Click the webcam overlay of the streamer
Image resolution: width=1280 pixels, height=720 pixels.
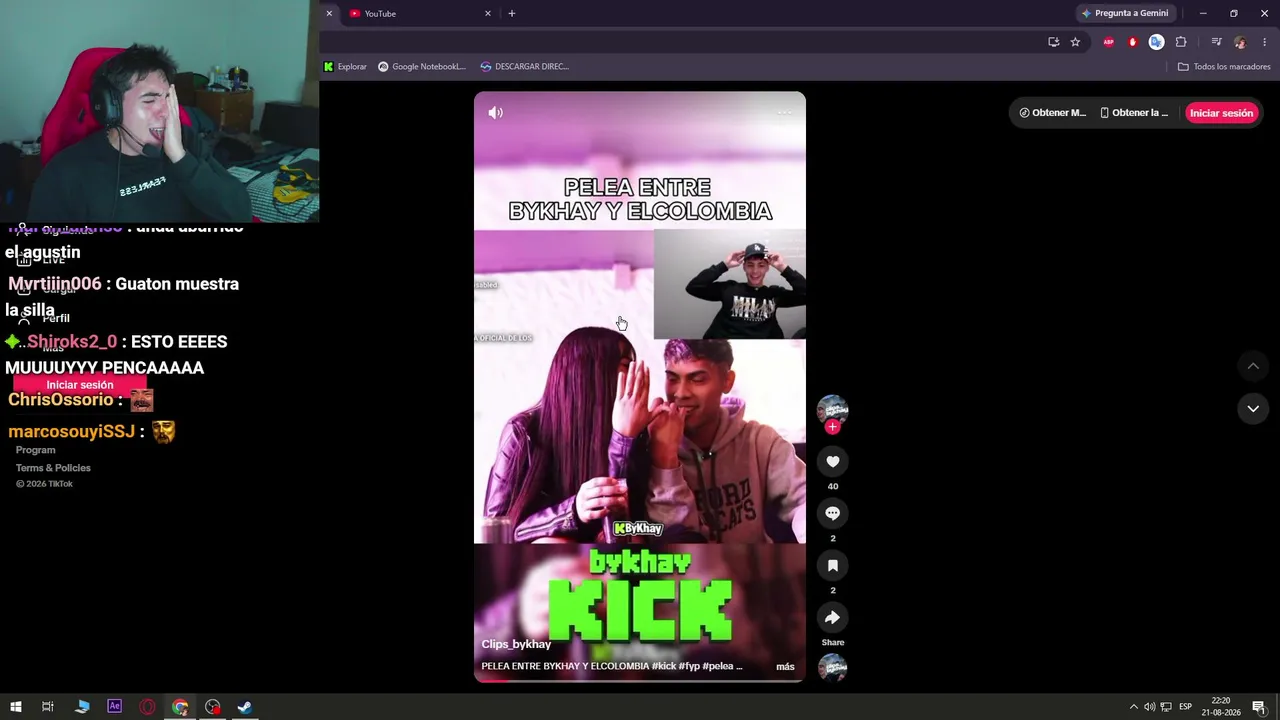click(x=160, y=111)
